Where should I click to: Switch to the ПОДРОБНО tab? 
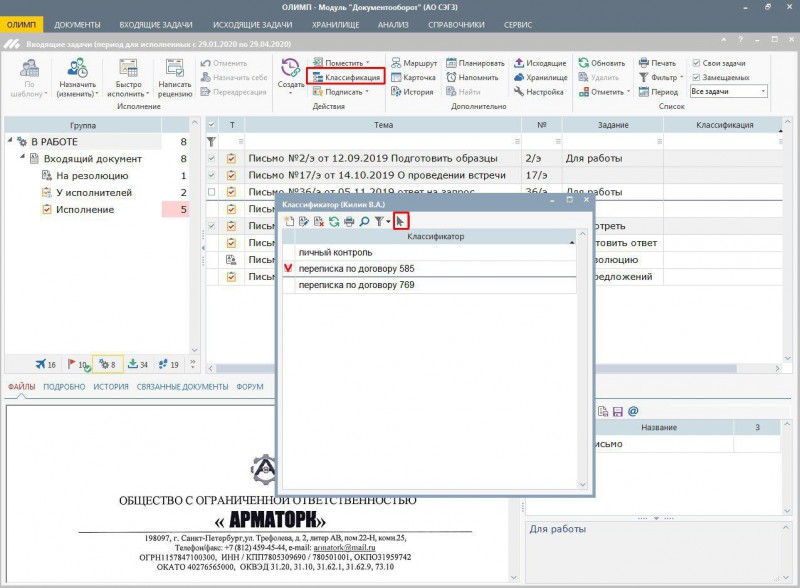(64, 386)
